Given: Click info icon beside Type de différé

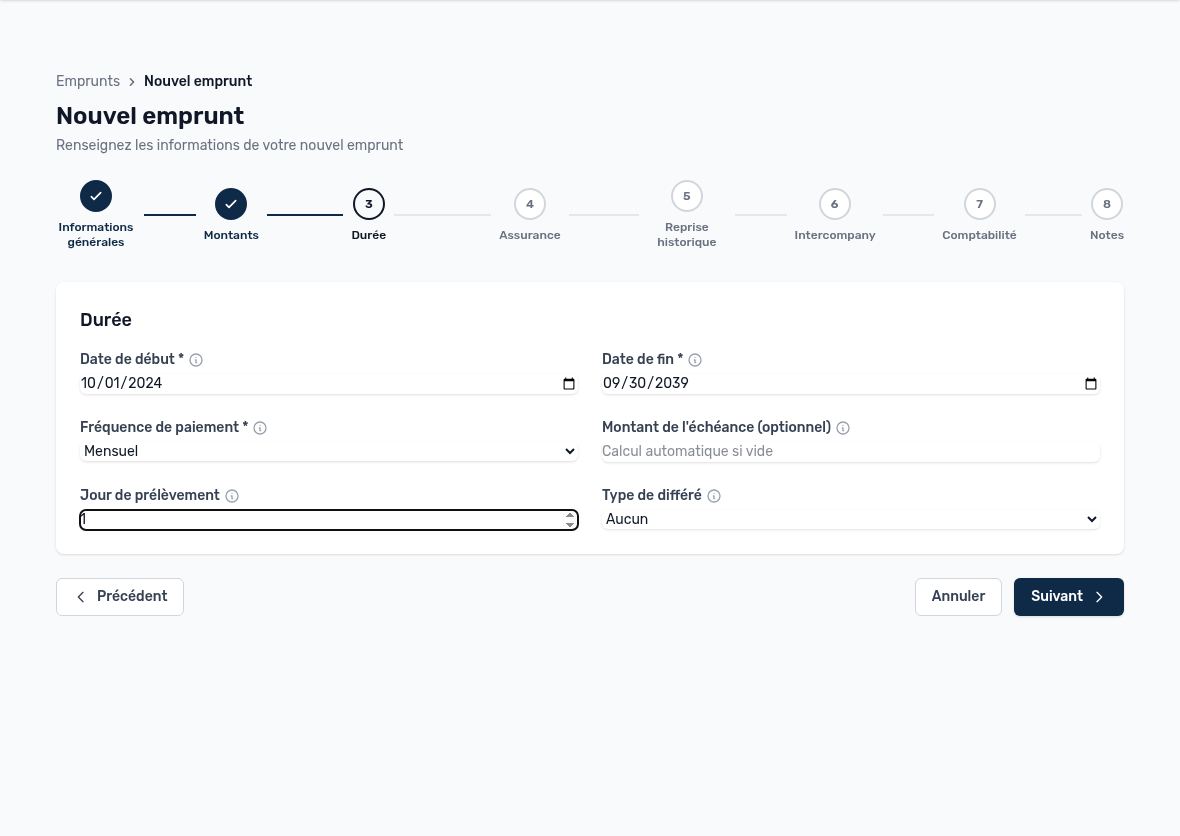Looking at the screenshot, I should (714, 496).
